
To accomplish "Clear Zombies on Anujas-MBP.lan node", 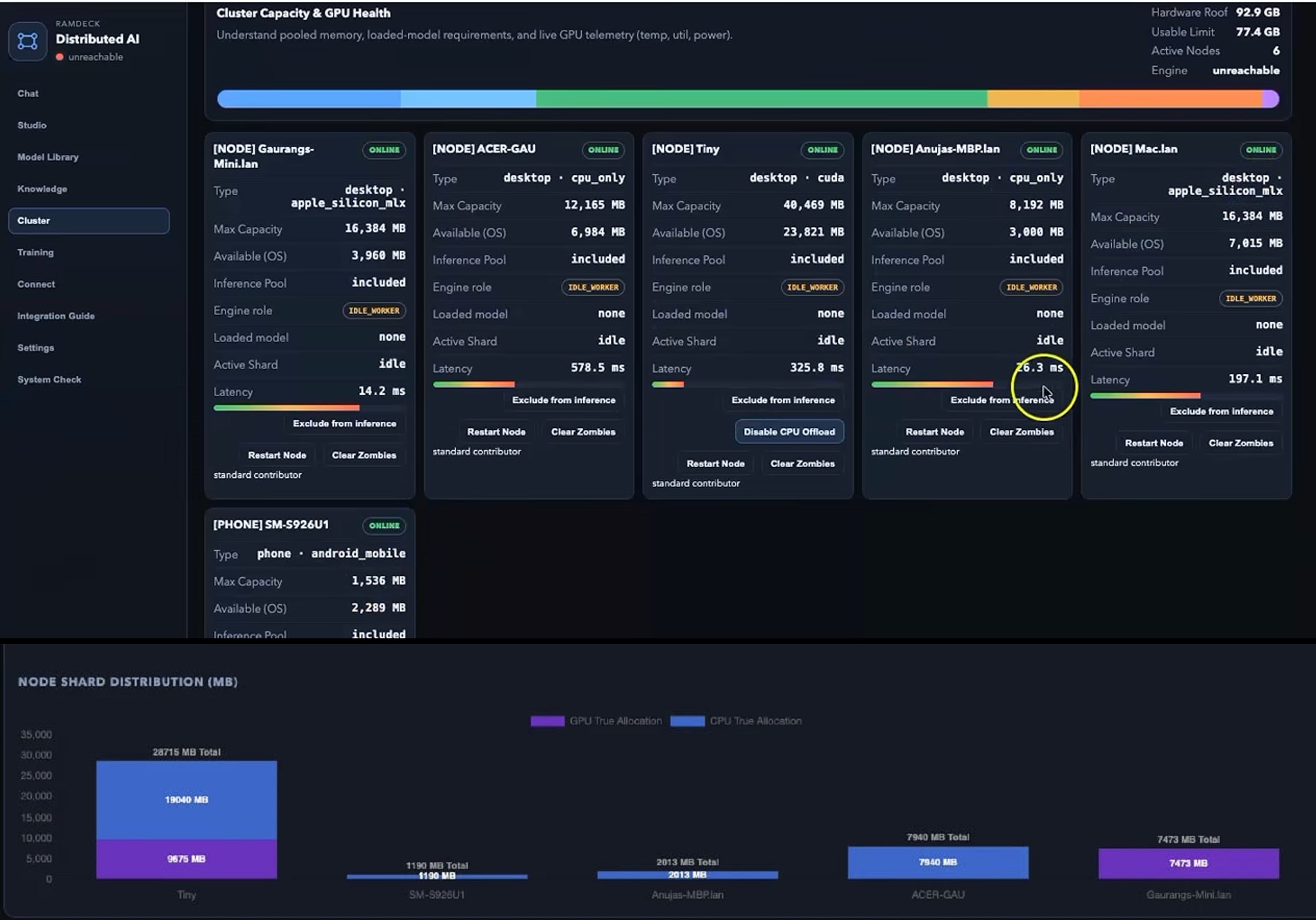I will coord(1022,432).
